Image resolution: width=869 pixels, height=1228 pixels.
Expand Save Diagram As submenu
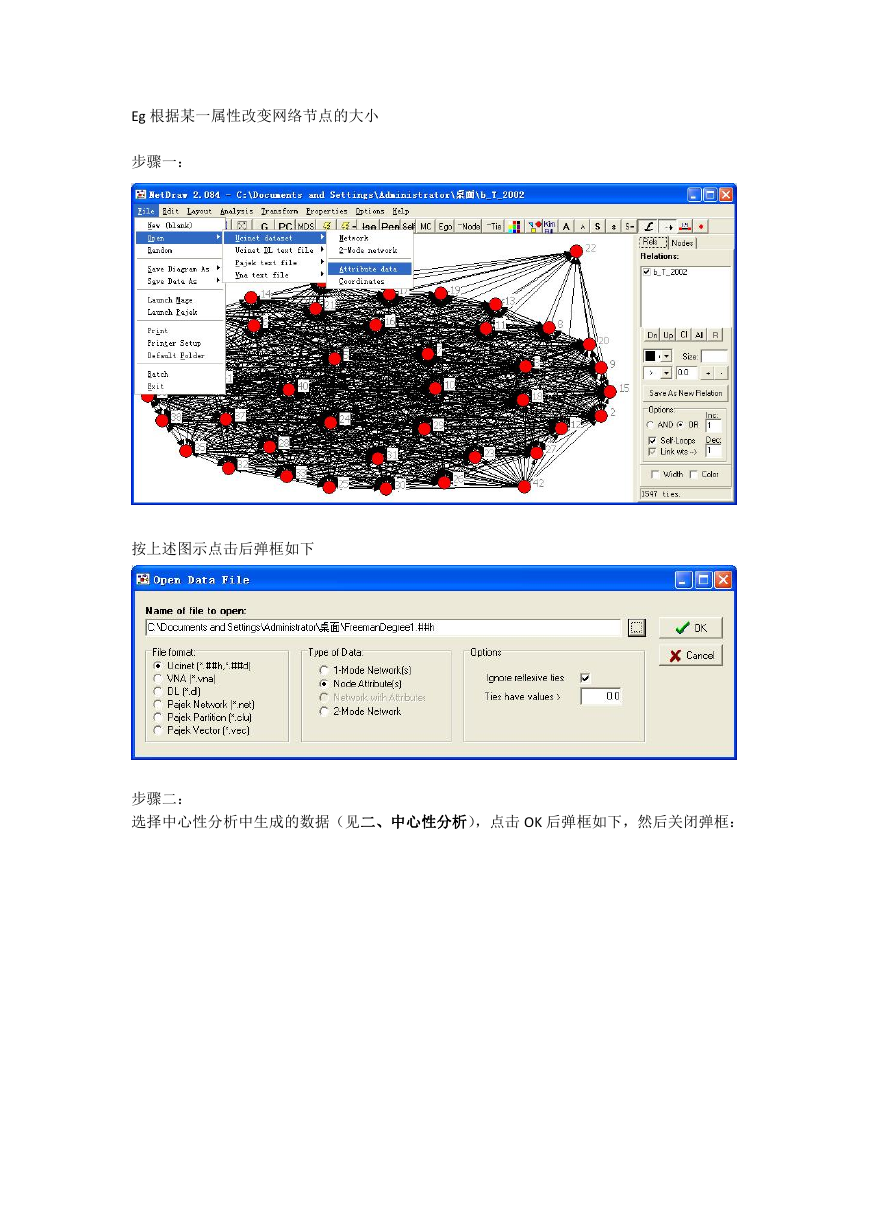coord(180,269)
